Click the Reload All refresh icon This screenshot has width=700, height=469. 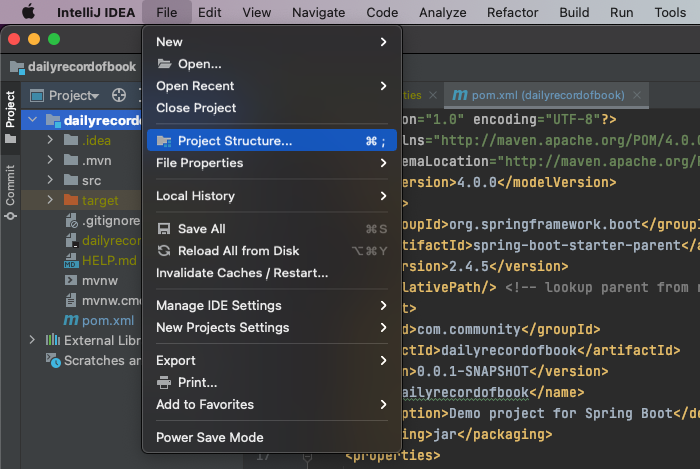point(164,251)
